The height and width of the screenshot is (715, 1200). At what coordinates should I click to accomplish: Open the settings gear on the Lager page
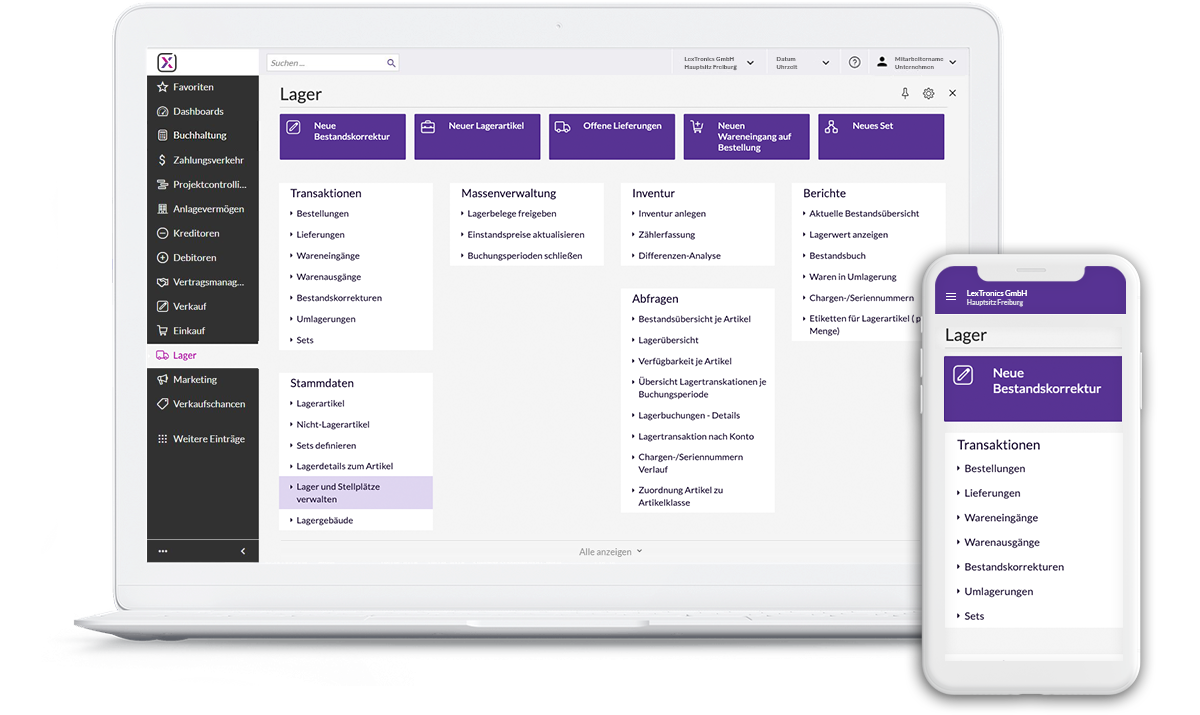pos(928,93)
